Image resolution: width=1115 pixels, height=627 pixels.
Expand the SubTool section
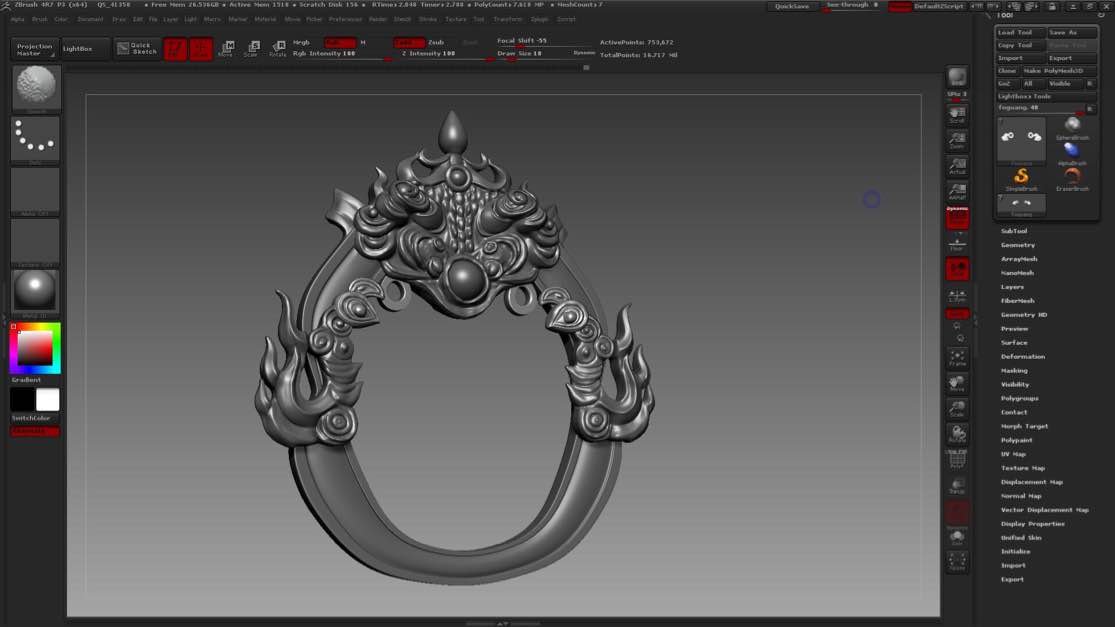[1014, 231]
